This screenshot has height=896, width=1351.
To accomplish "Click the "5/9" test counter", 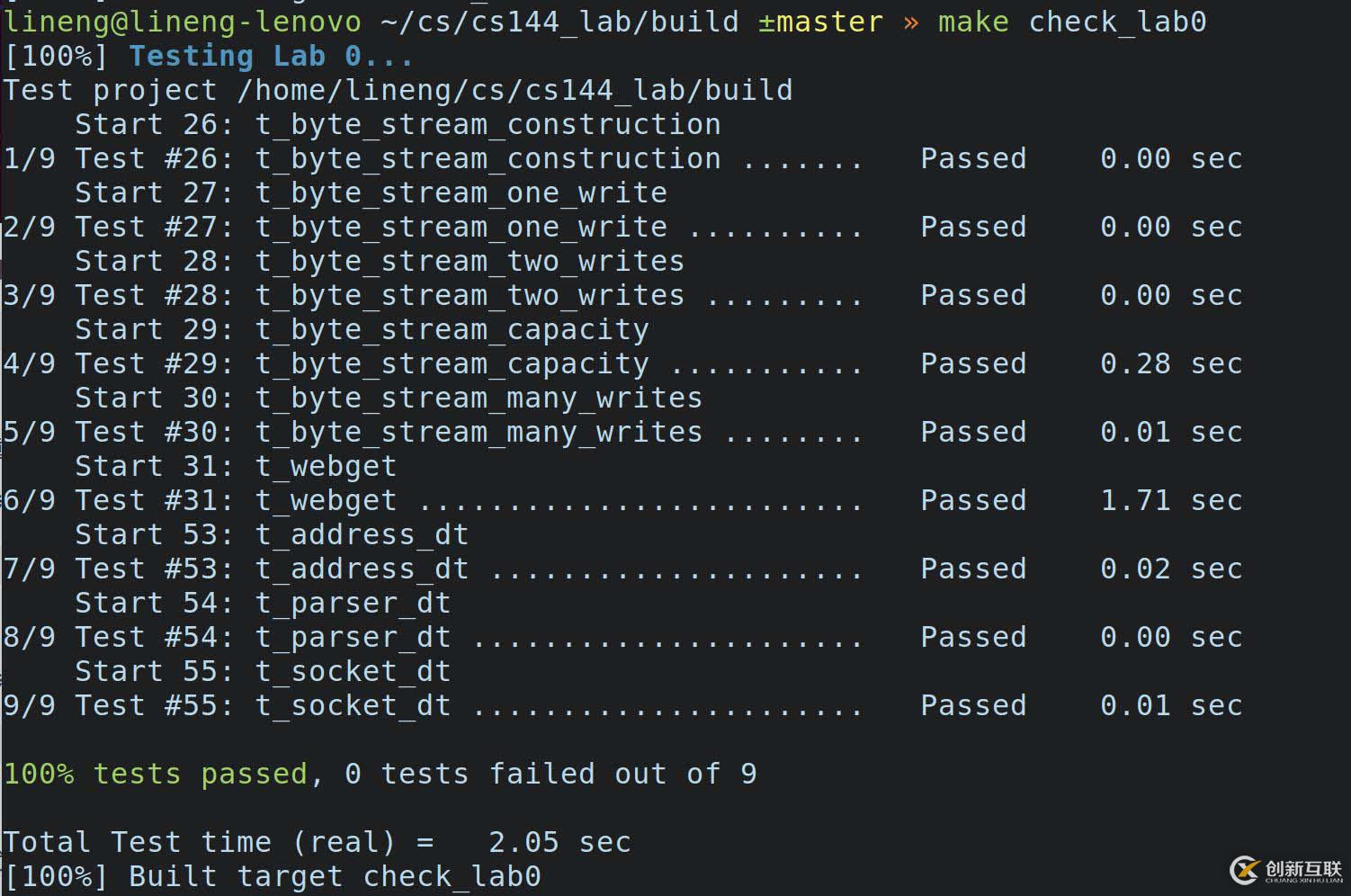I will (x=30, y=432).
